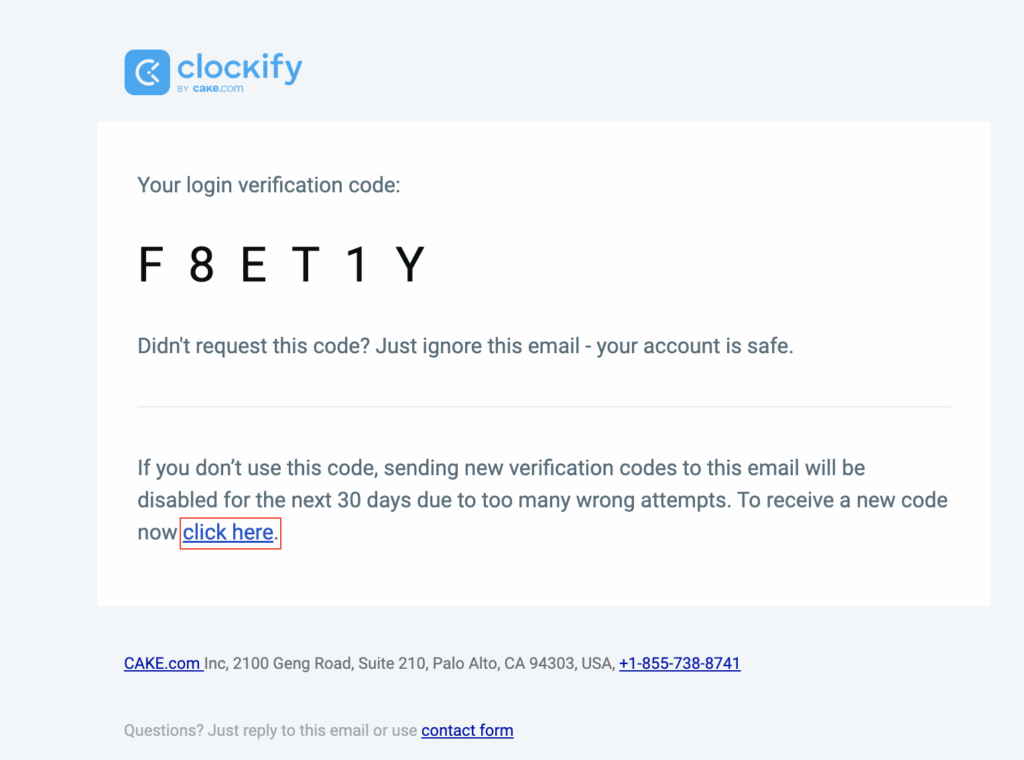Screen dimensions: 1024x760
Task: Click the 'If you don't use this code' sentence
Action: pos(257,467)
